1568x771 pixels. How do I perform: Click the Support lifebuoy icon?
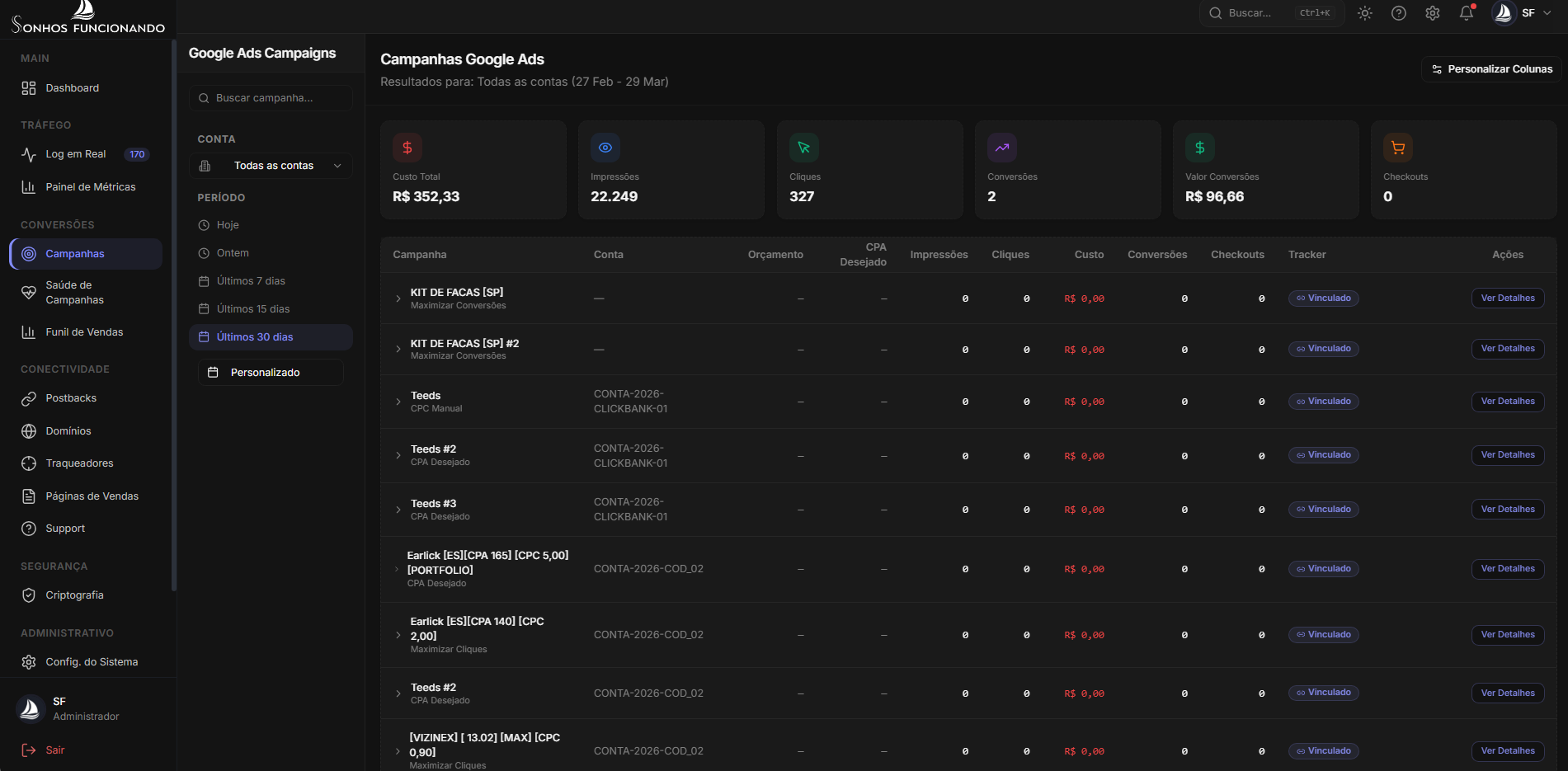[x=29, y=529]
